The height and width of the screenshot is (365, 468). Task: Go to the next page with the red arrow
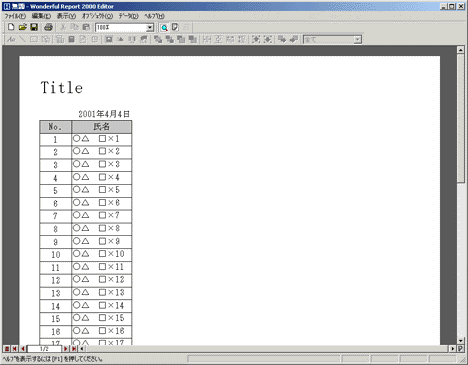(66, 349)
